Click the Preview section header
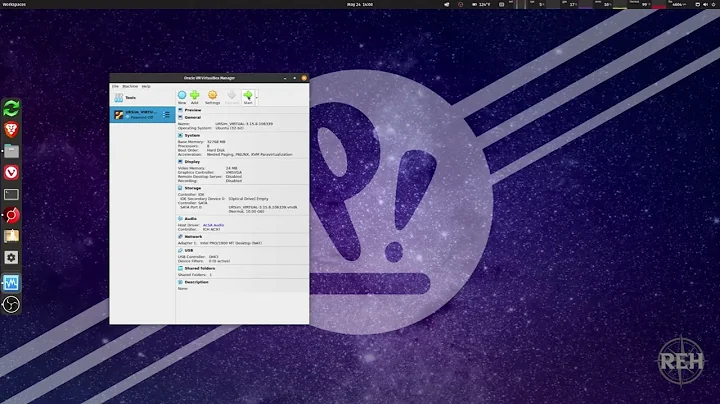Image resolution: width=720 pixels, height=404 pixels. pyautogui.click(x=193, y=110)
